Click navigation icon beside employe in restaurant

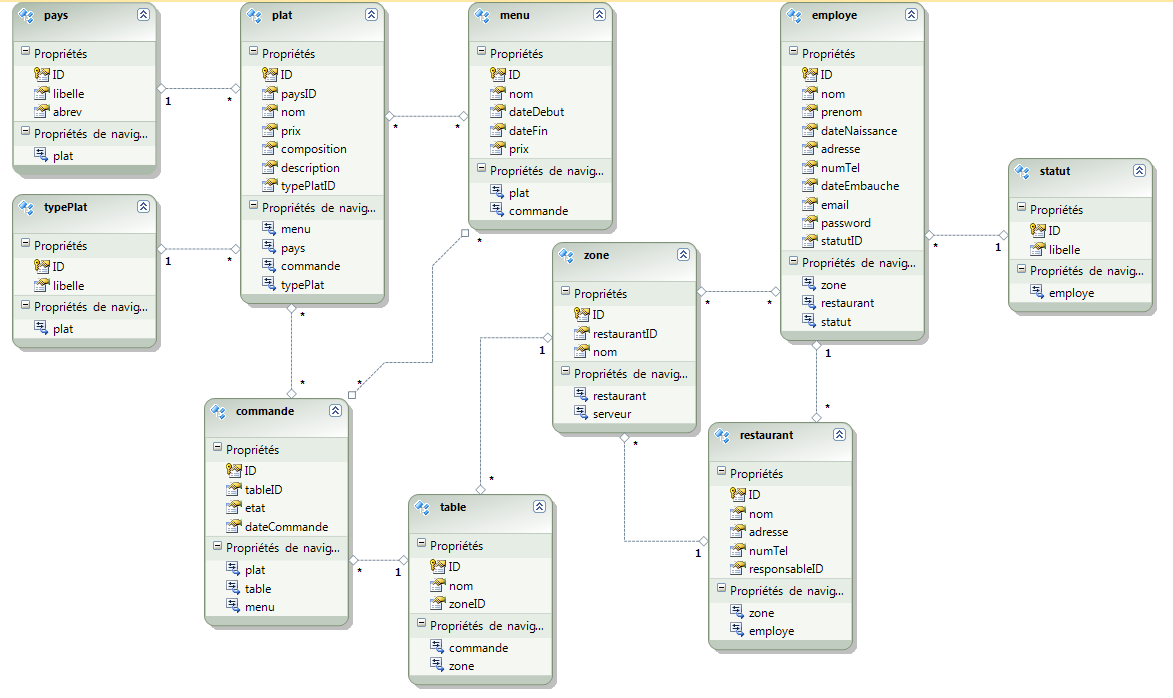tap(738, 630)
